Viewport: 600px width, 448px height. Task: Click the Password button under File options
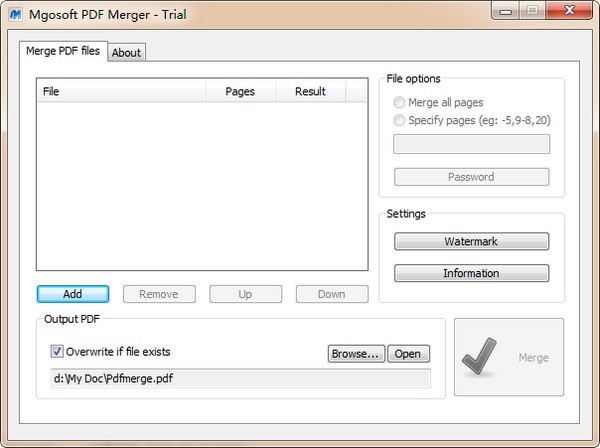pyautogui.click(x=471, y=177)
